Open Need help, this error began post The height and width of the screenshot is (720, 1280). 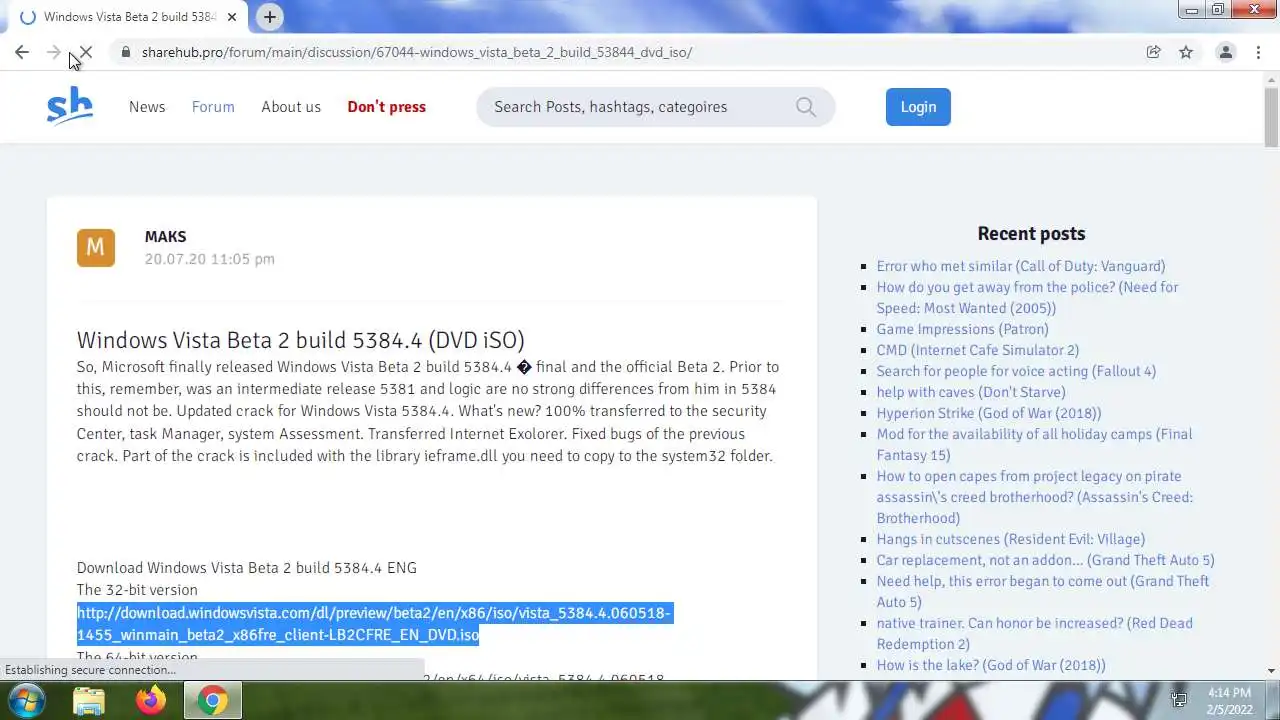[1043, 591]
